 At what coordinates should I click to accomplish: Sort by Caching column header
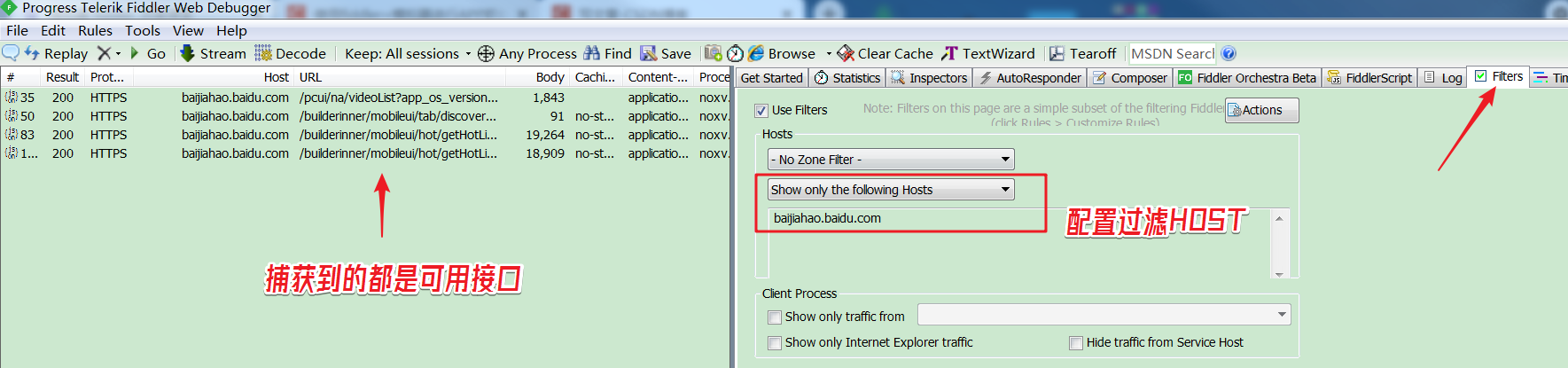(x=596, y=77)
